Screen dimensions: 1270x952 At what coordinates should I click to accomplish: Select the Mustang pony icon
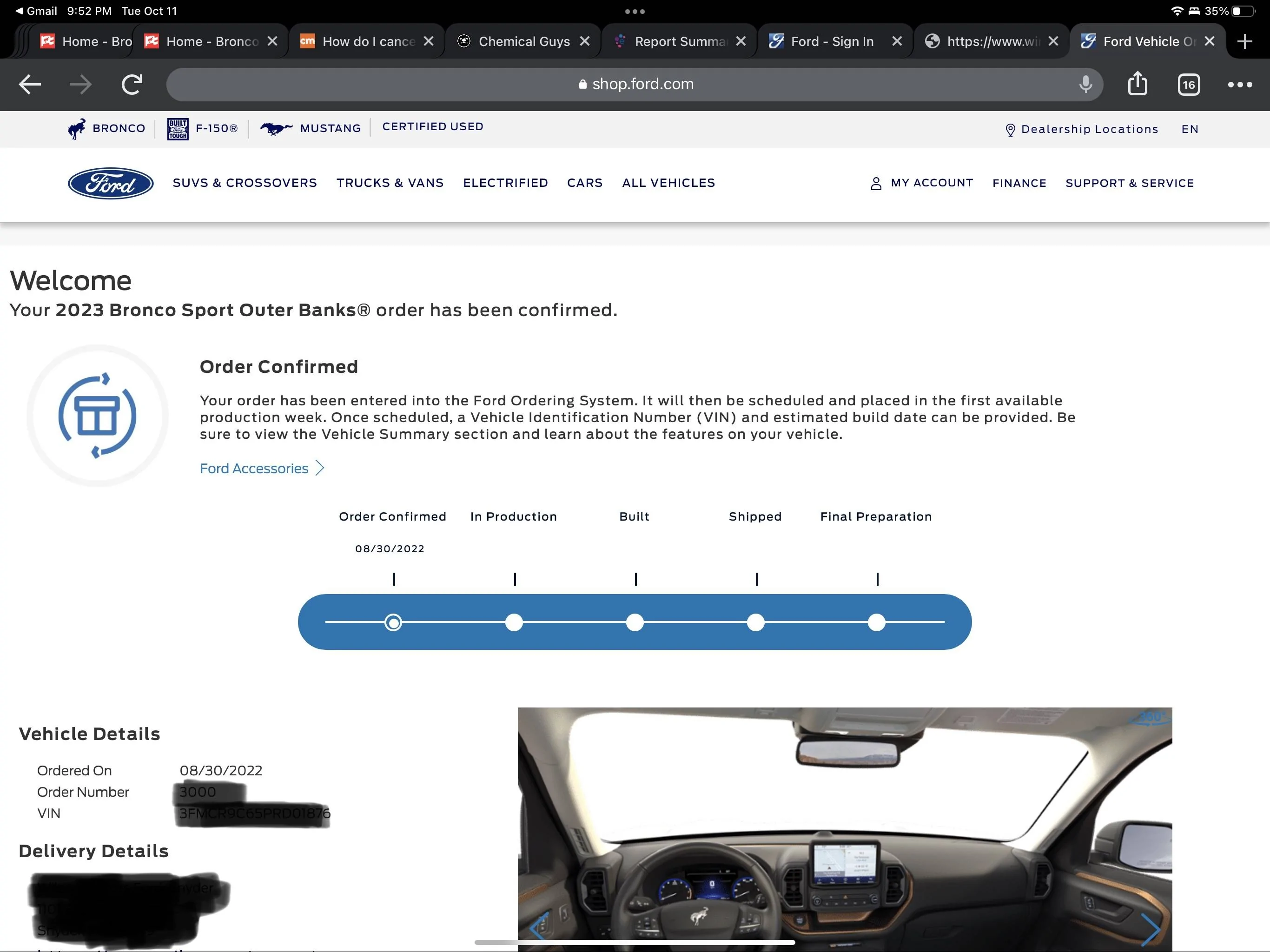click(x=276, y=128)
